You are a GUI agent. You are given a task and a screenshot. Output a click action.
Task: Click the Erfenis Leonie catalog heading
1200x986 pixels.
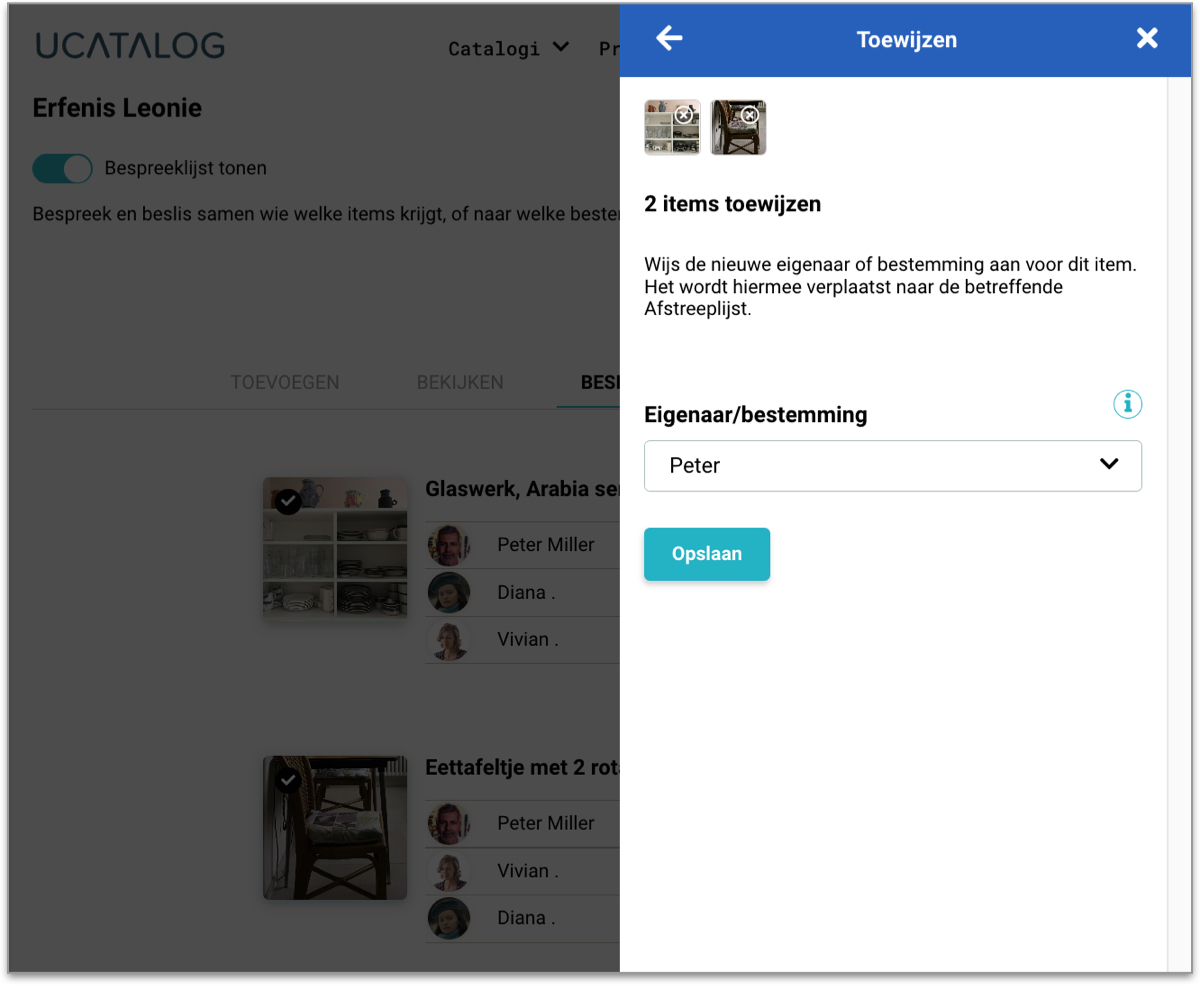117,108
